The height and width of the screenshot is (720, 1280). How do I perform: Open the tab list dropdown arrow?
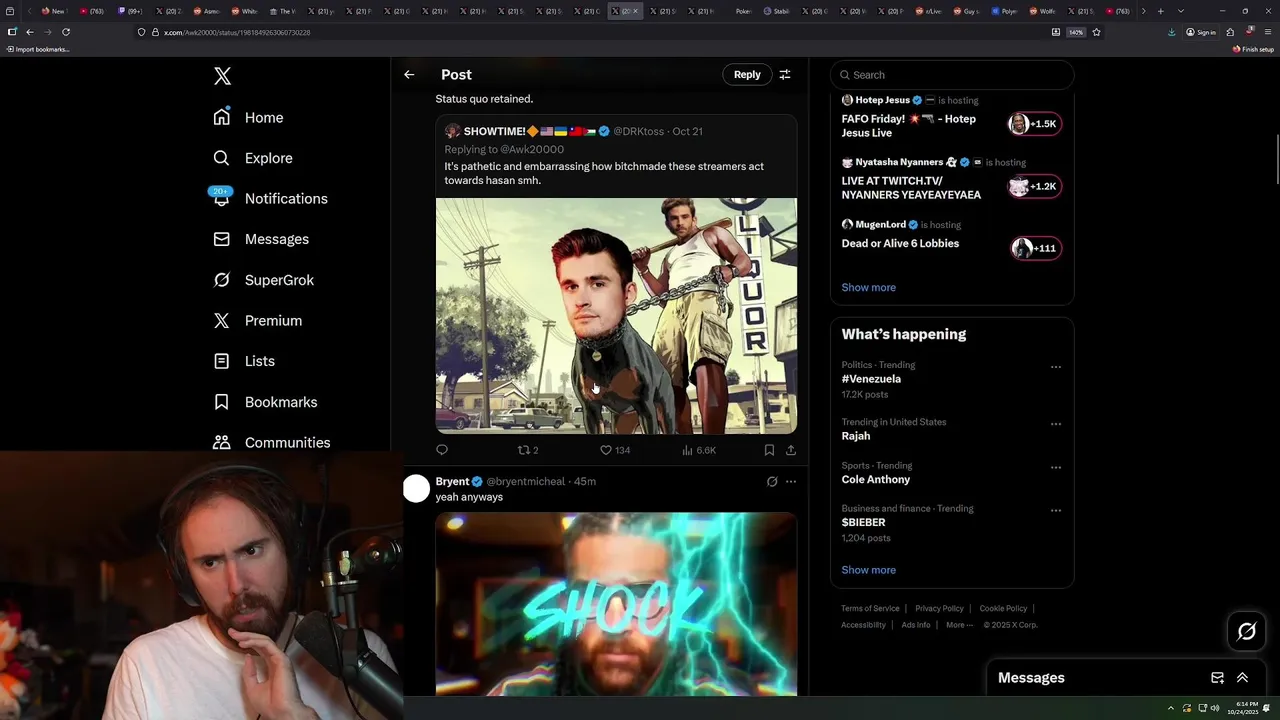(1181, 11)
